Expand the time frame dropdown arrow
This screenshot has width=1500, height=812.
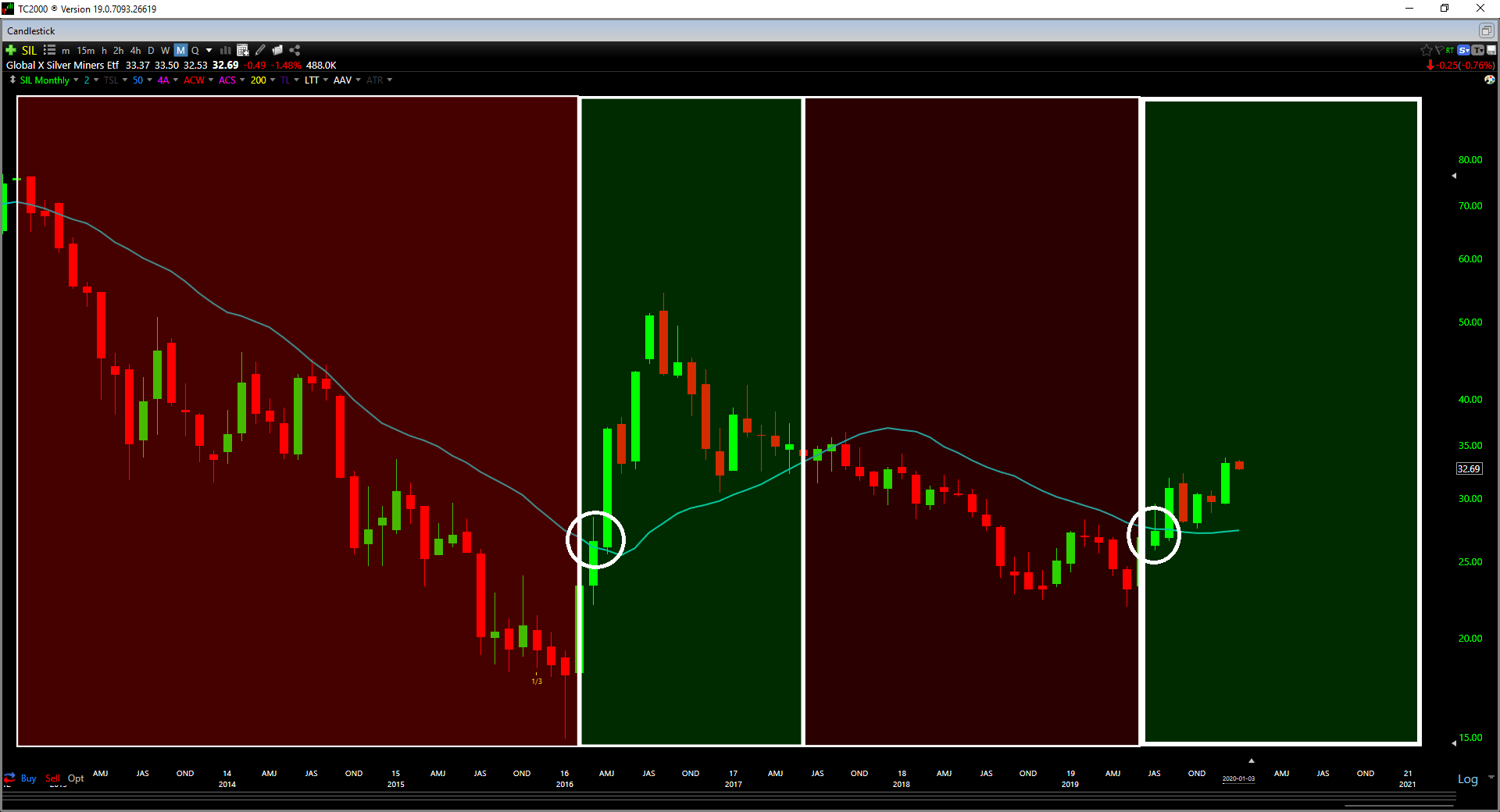(209, 50)
